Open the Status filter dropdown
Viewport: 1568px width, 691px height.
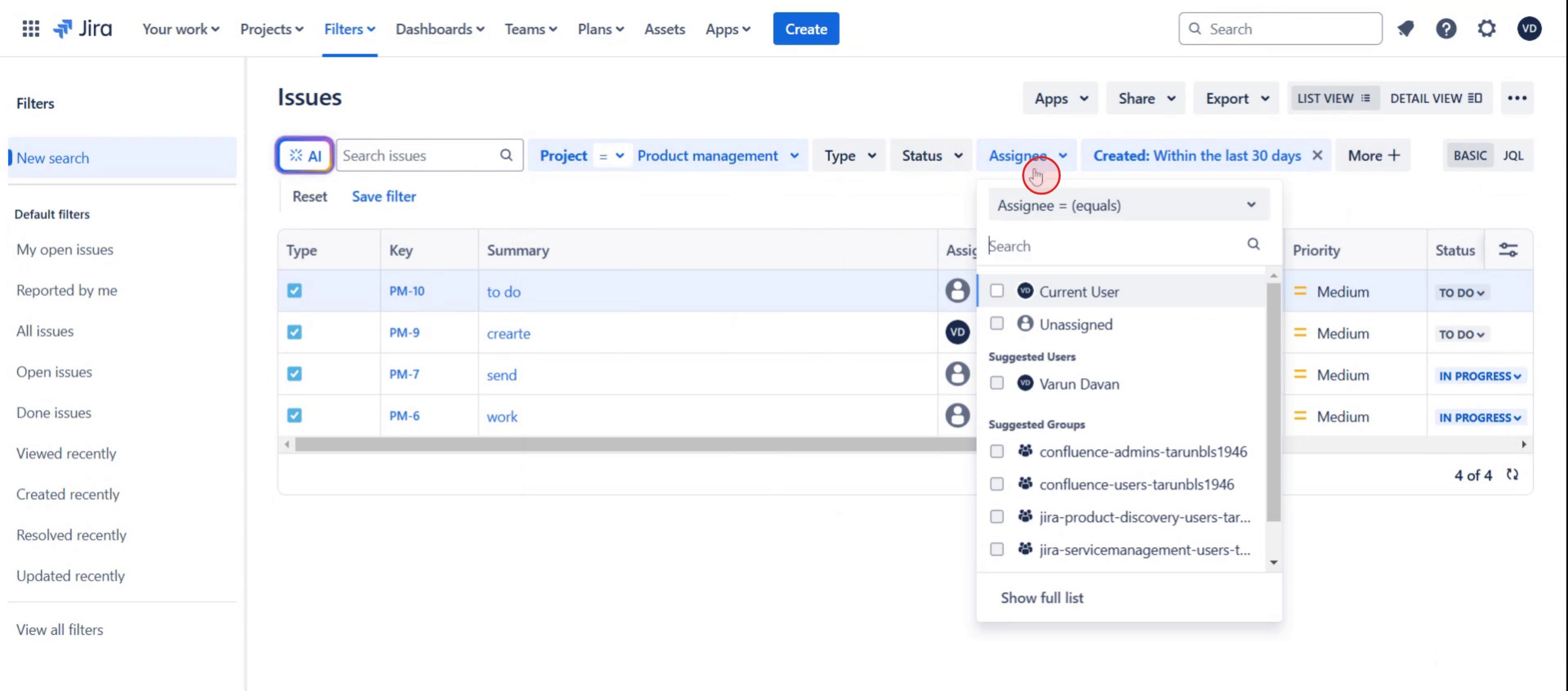click(932, 156)
